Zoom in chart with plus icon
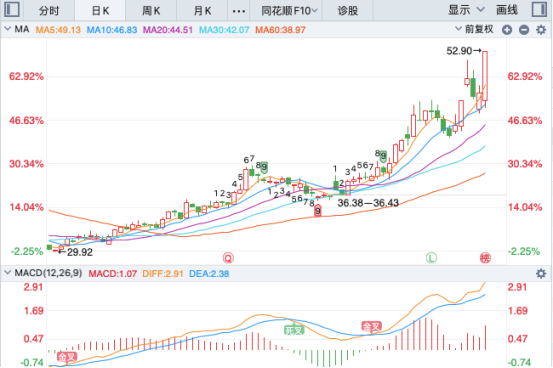Viewport: 553px width, 368px height. point(507,30)
